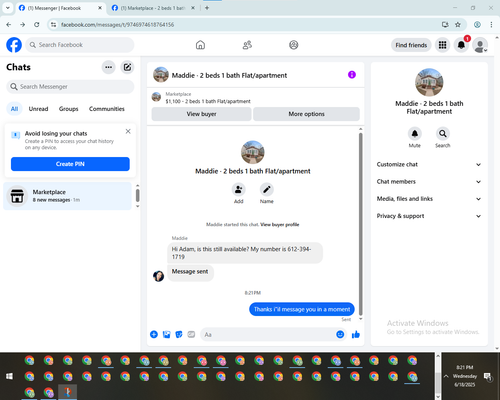This screenshot has width=500, height=400.
Task: Open the Chrome profile icon
Action: [x=477, y=25]
